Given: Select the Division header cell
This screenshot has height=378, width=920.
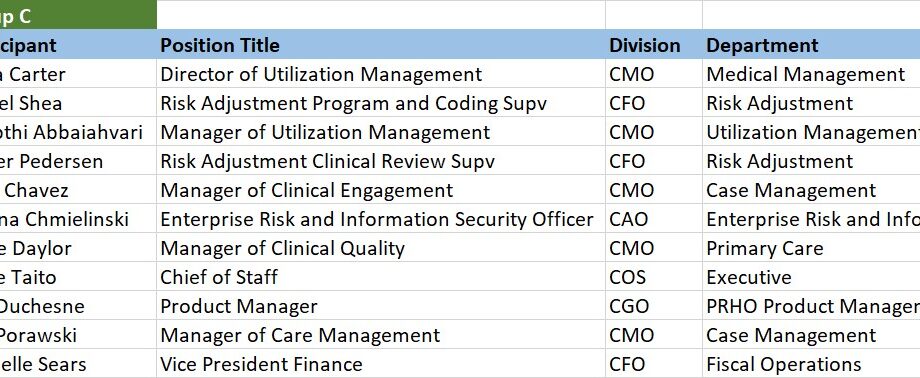Looking at the screenshot, I should point(654,45).
